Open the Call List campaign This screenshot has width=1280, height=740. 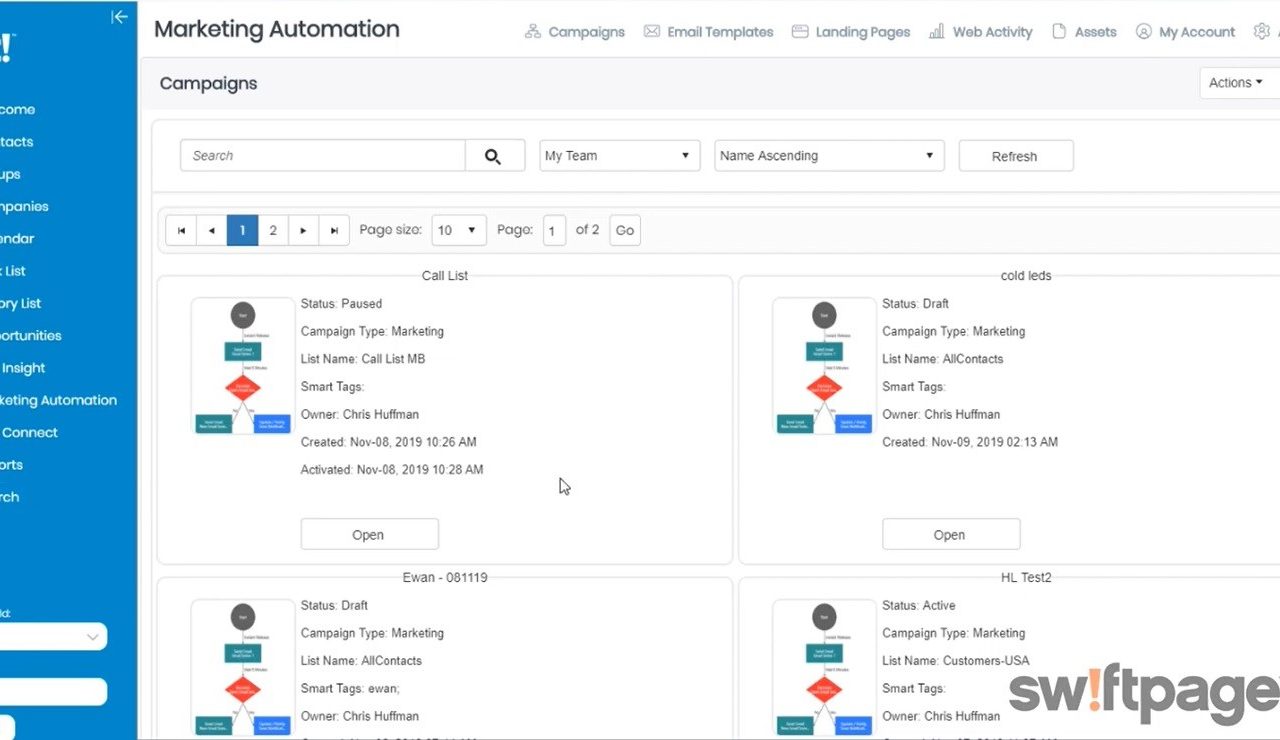pyautogui.click(x=369, y=535)
